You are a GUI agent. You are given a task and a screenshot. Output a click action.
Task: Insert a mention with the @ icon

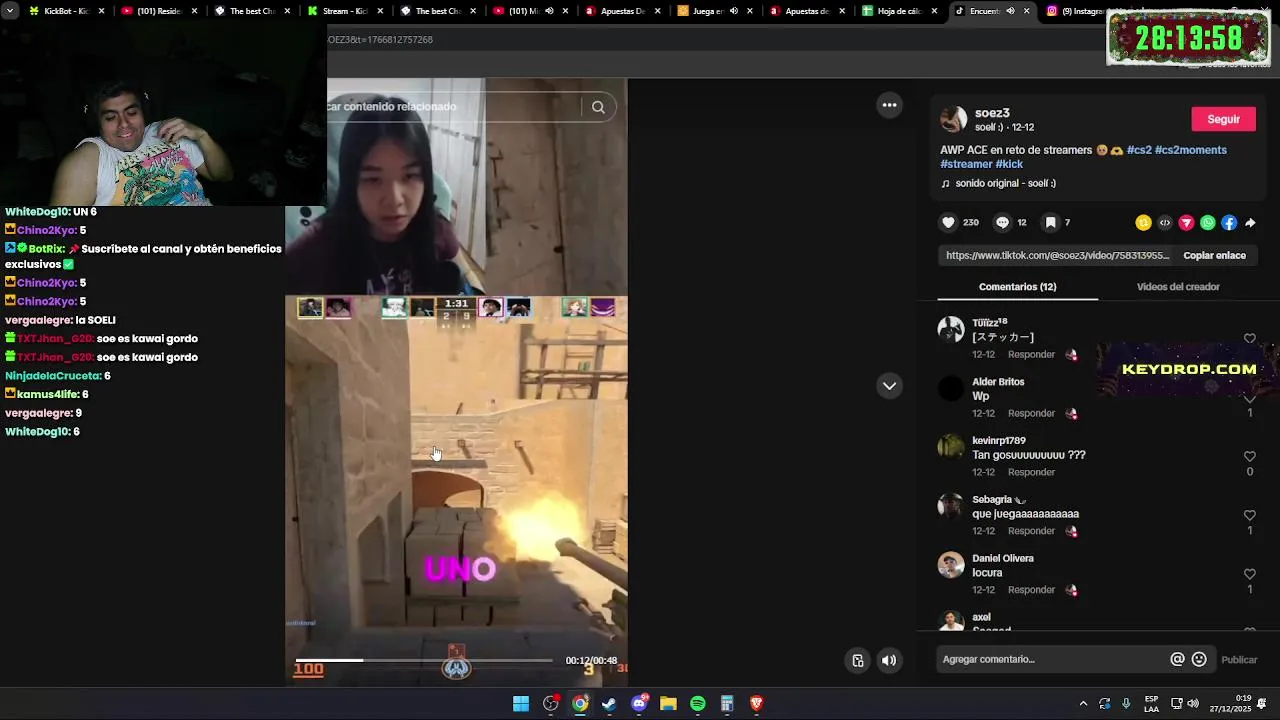pyautogui.click(x=1177, y=659)
